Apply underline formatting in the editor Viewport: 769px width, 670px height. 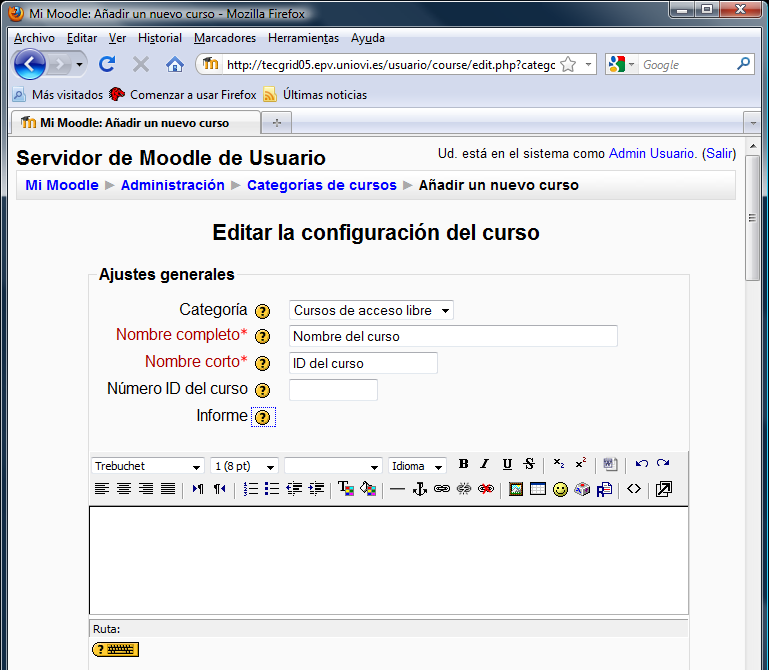click(x=507, y=464)
